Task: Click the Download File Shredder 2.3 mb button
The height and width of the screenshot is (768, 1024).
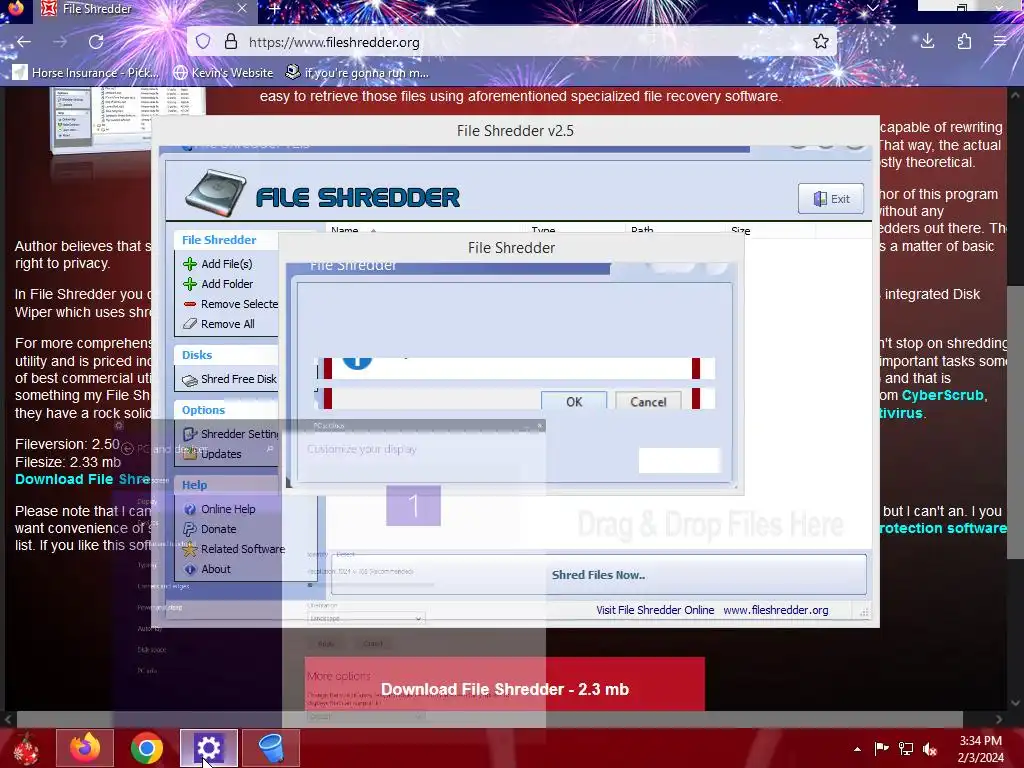Action: 505,684
